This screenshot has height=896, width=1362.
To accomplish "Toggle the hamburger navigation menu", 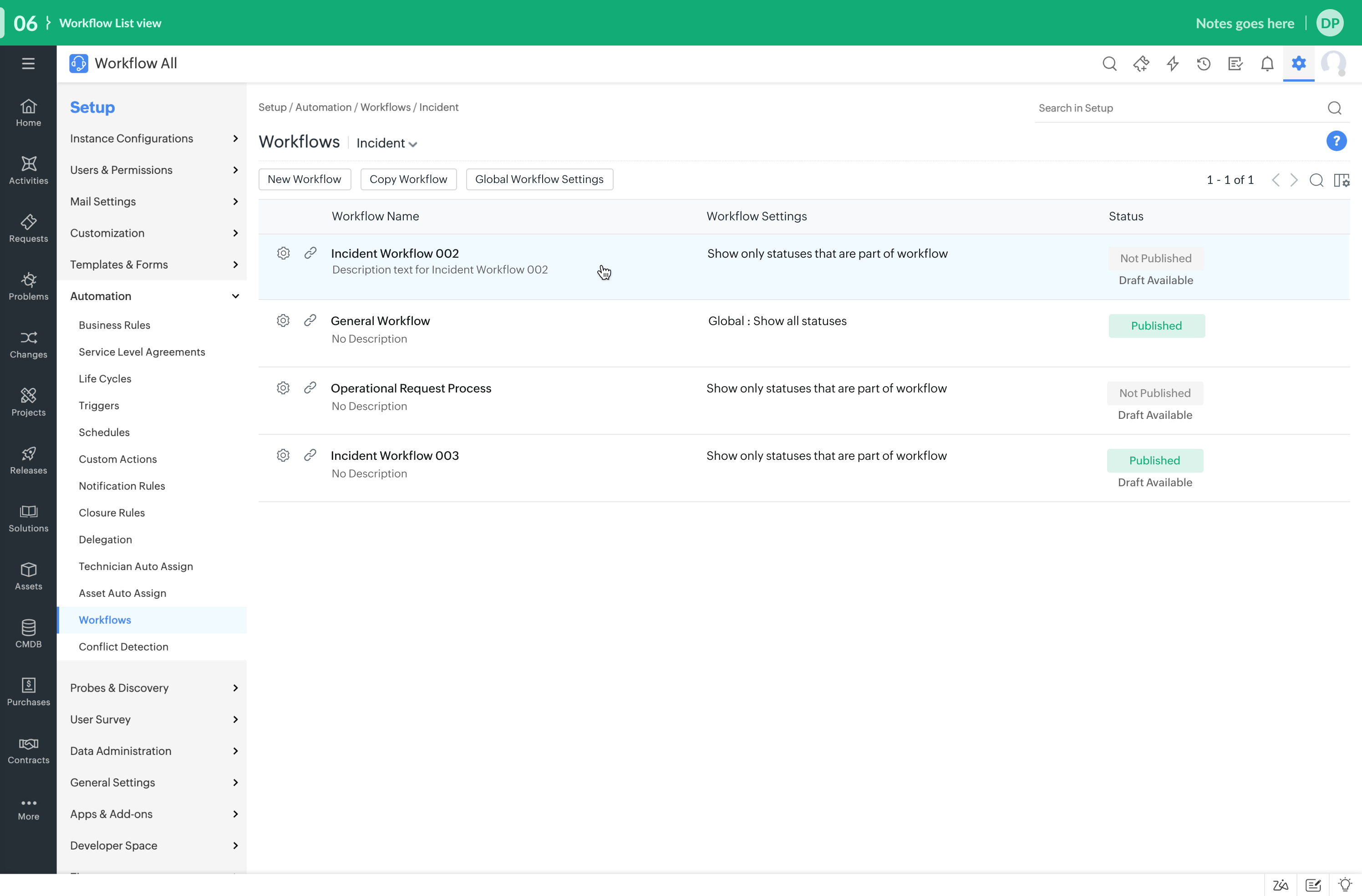I will click(29, 64).
